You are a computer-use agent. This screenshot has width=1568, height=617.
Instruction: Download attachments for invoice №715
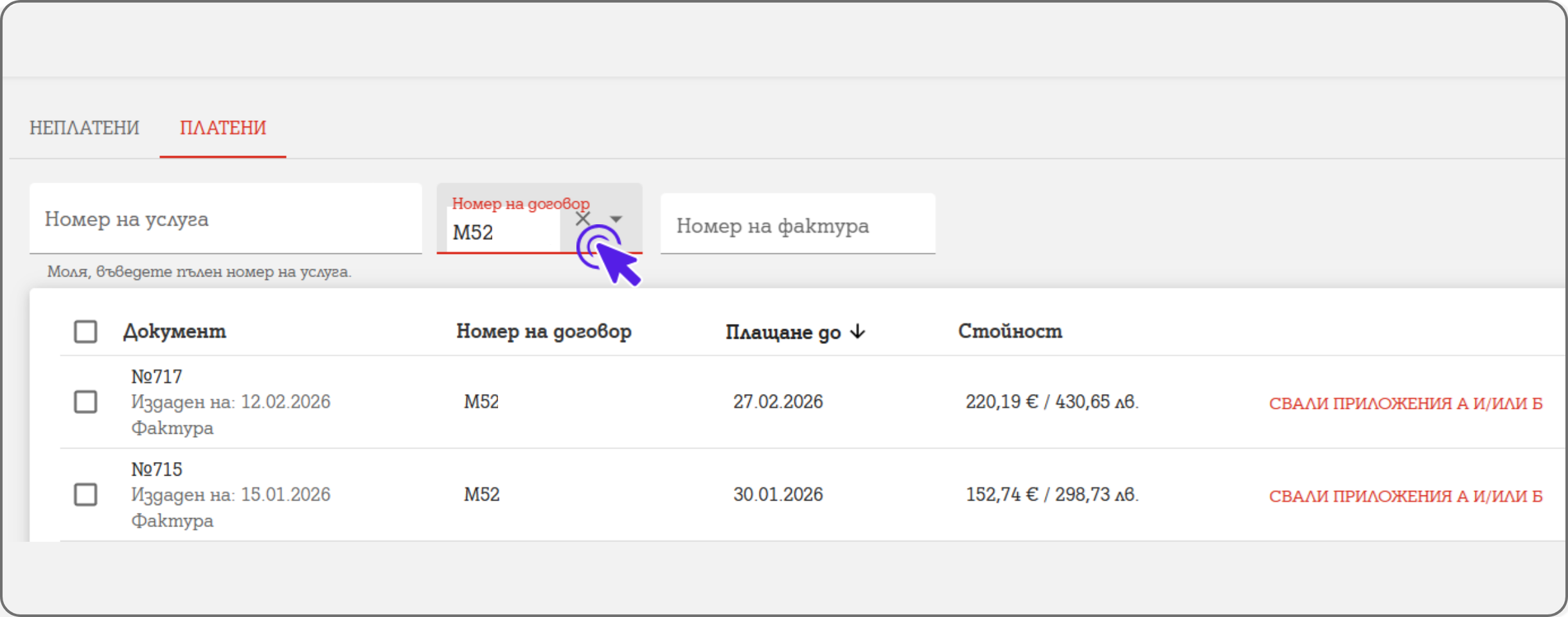pos(1405,496)
